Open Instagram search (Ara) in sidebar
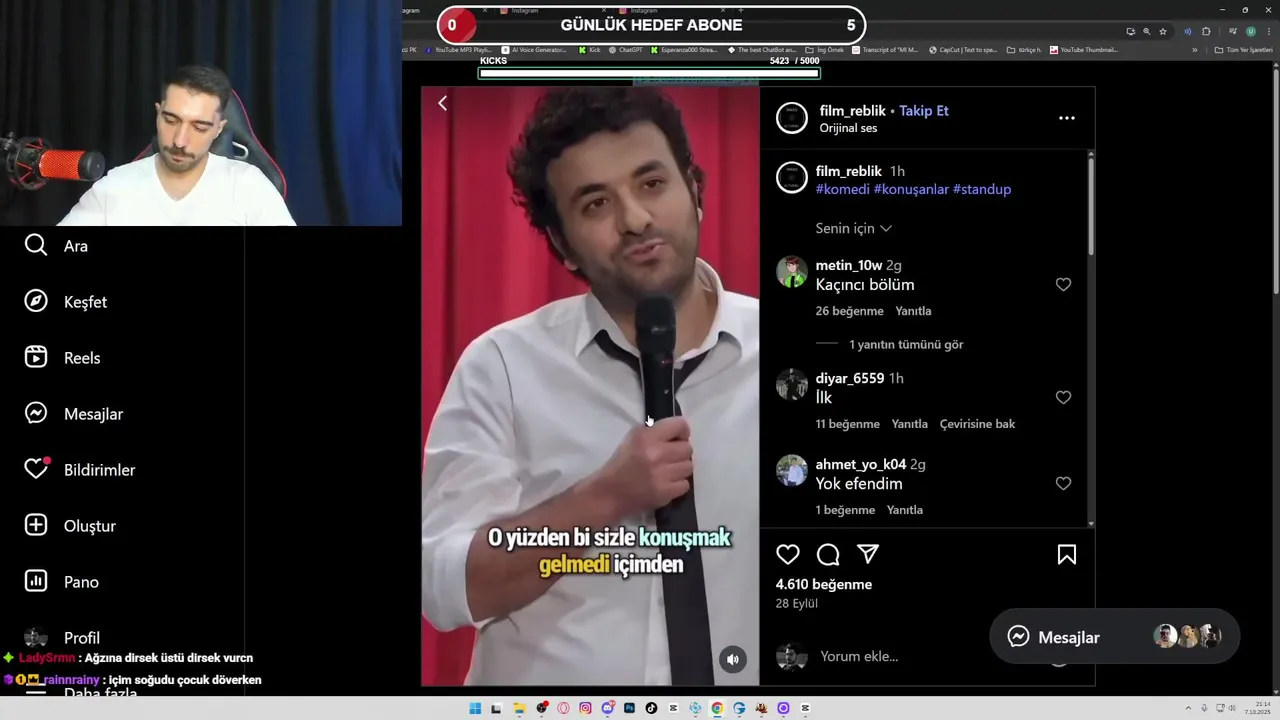 coord(56,245)
